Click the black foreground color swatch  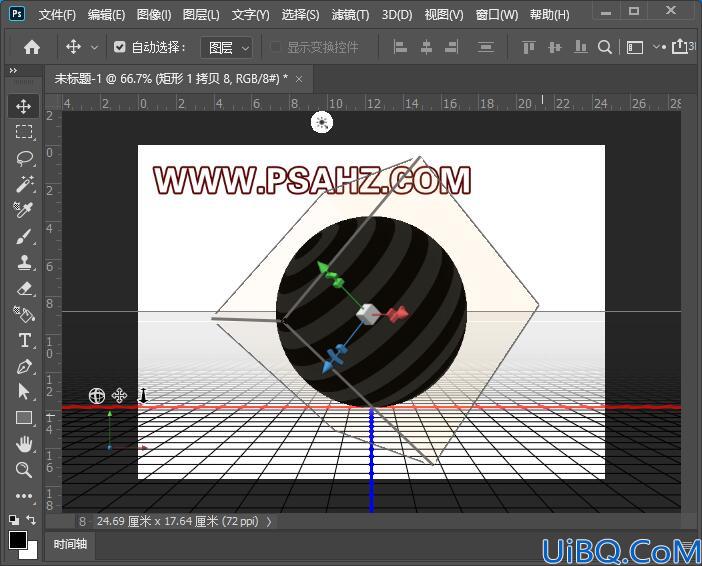tap(17, 540)
